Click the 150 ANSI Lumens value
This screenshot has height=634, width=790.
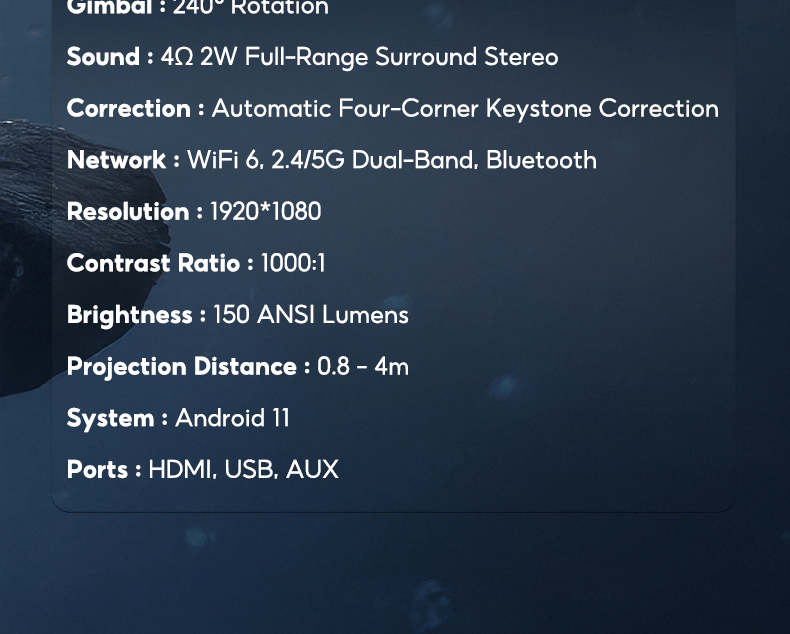(310, 315)
